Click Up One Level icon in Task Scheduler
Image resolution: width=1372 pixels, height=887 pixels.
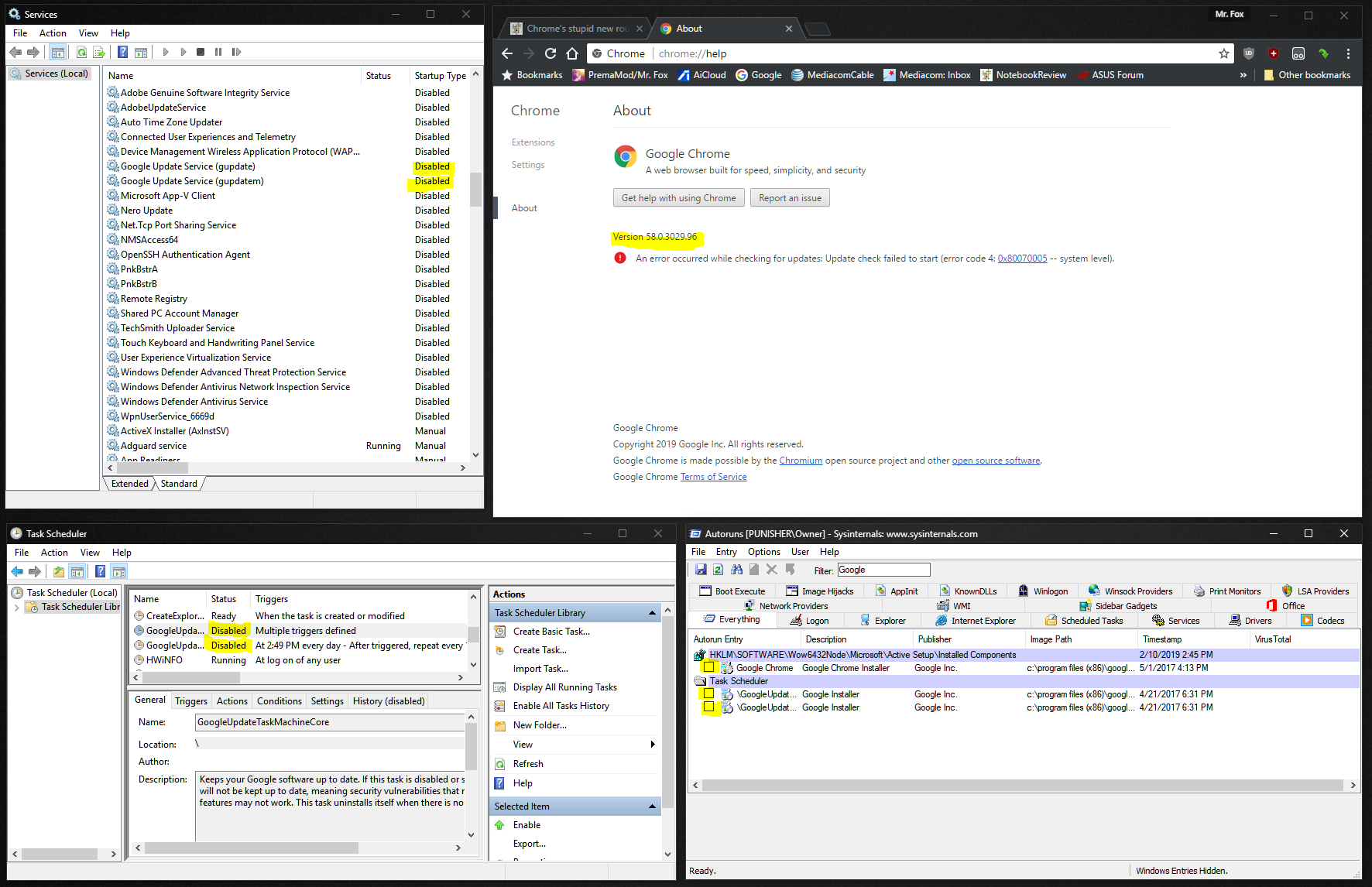point(59,572)
